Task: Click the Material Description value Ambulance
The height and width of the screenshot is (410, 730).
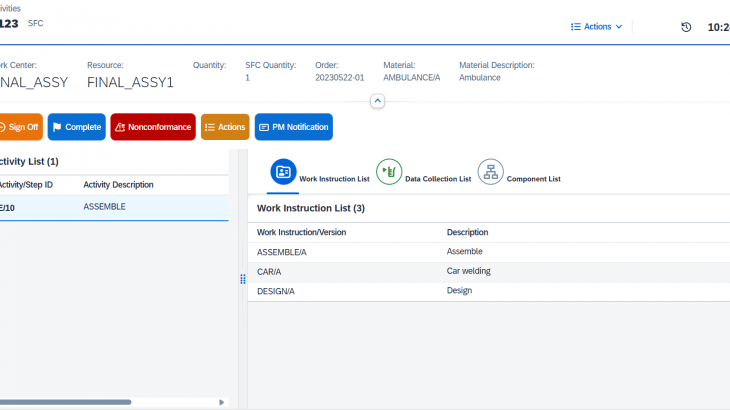Action: (x=480, y=78)
